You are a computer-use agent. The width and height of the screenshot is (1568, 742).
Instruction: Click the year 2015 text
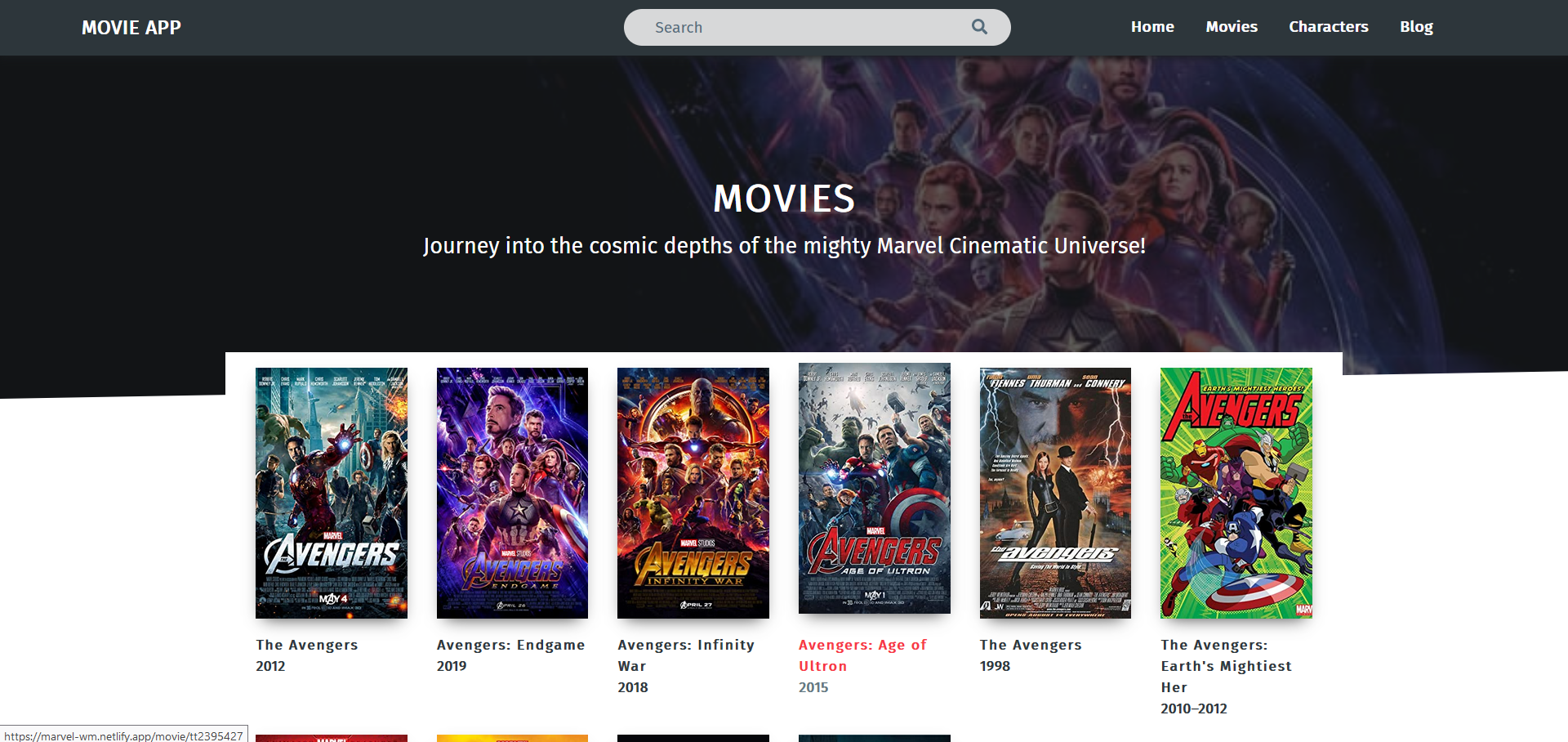click(x=813, y=687)
